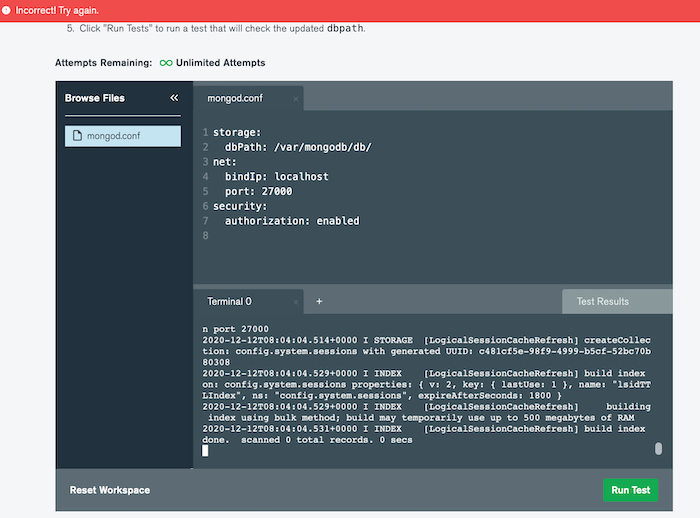The height and width of the screenshot is (518, 700).
Task: Click the 'port: 27000' line in editor
Action: [x=258, y=191]
